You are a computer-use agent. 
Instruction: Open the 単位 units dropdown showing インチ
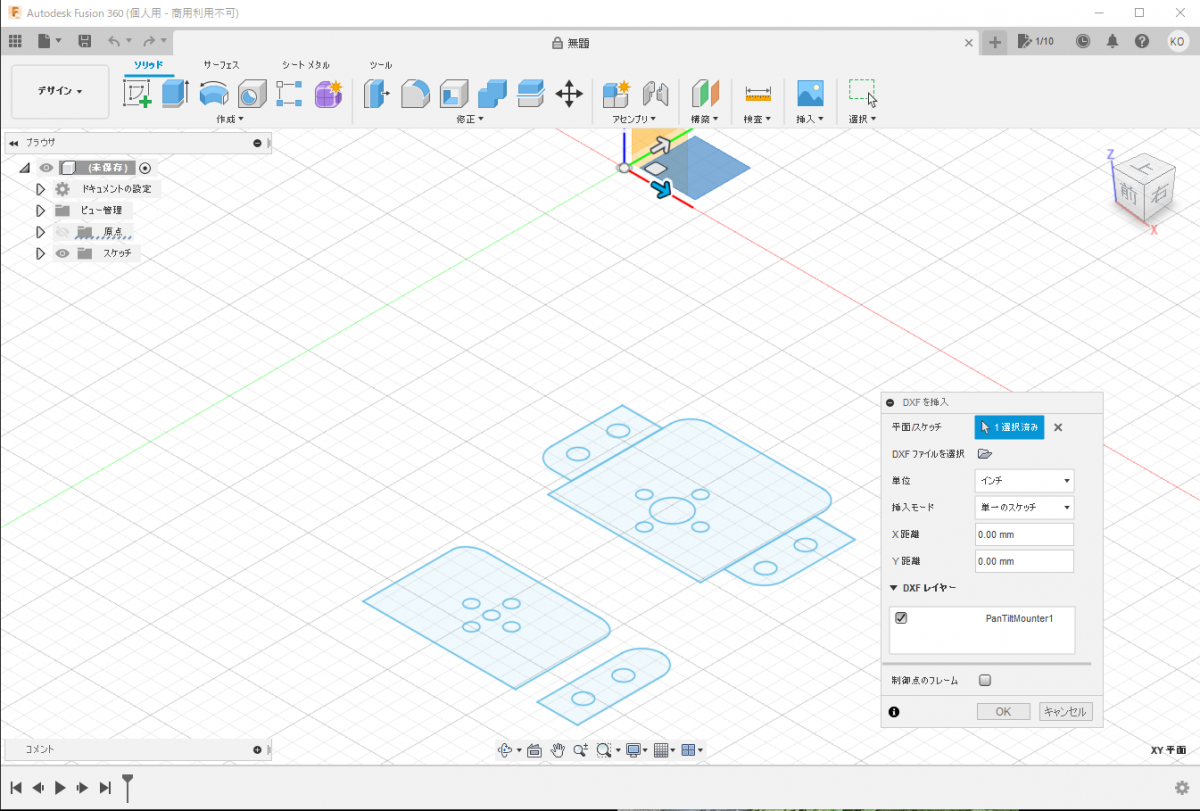pyautogui.click(x=1023, y=480)
